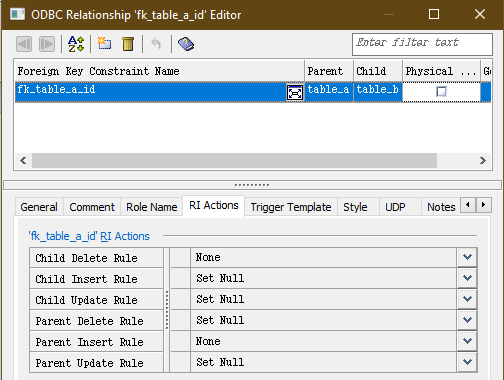Open the help book icon
This screenshot has height=380, width=504.
(x=186, y=44)
